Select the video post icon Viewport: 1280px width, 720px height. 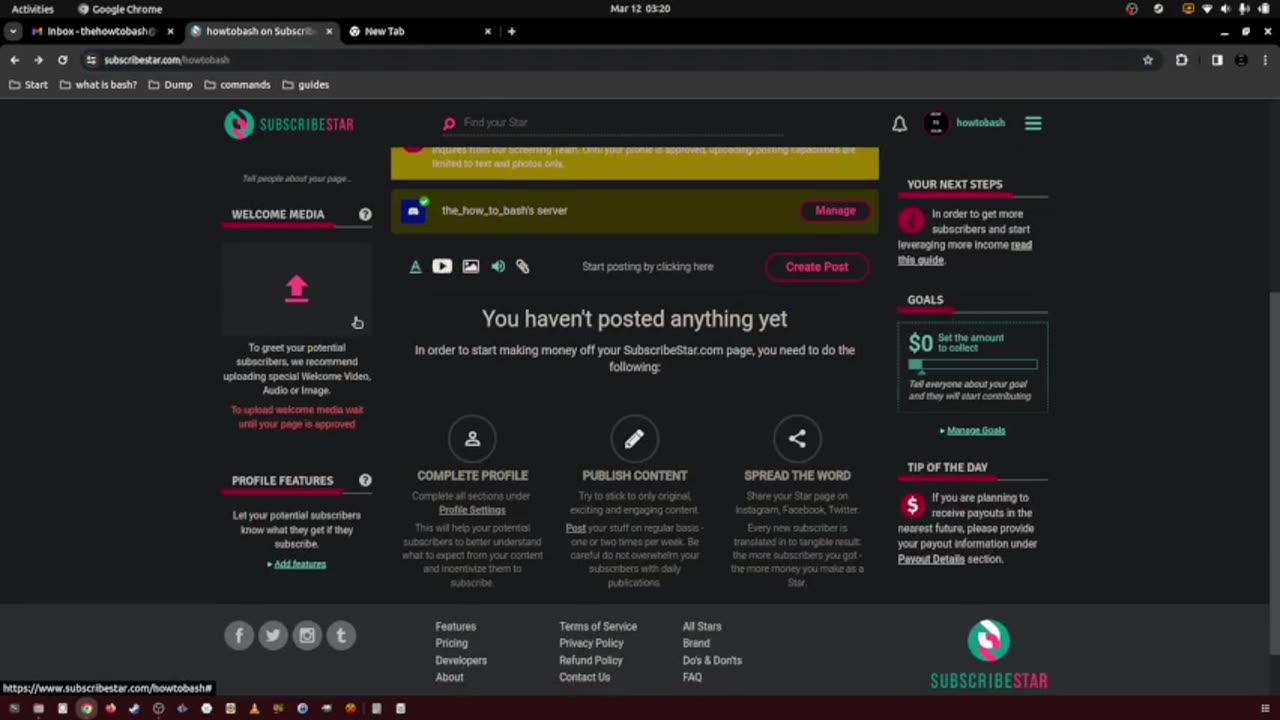coord(442,266)
